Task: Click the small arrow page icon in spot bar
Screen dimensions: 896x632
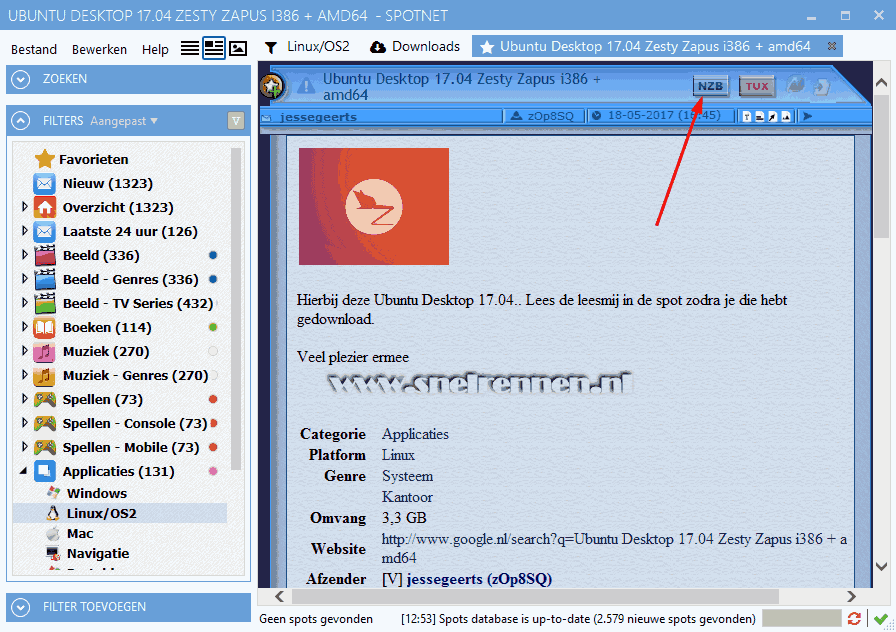Action: pos(773,117)
